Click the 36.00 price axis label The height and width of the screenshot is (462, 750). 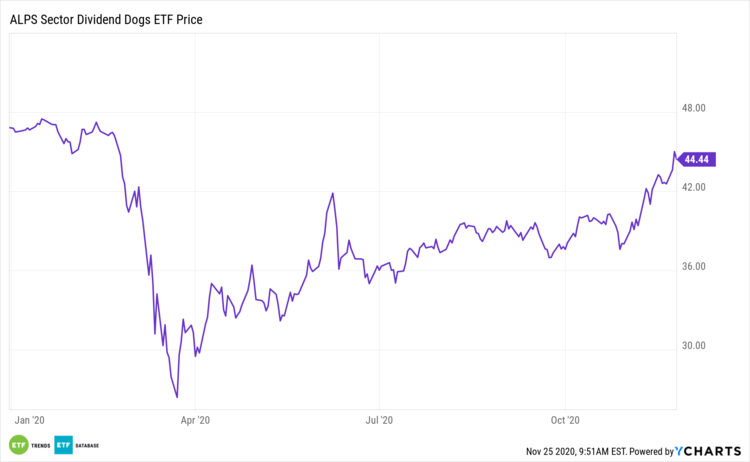694,266
